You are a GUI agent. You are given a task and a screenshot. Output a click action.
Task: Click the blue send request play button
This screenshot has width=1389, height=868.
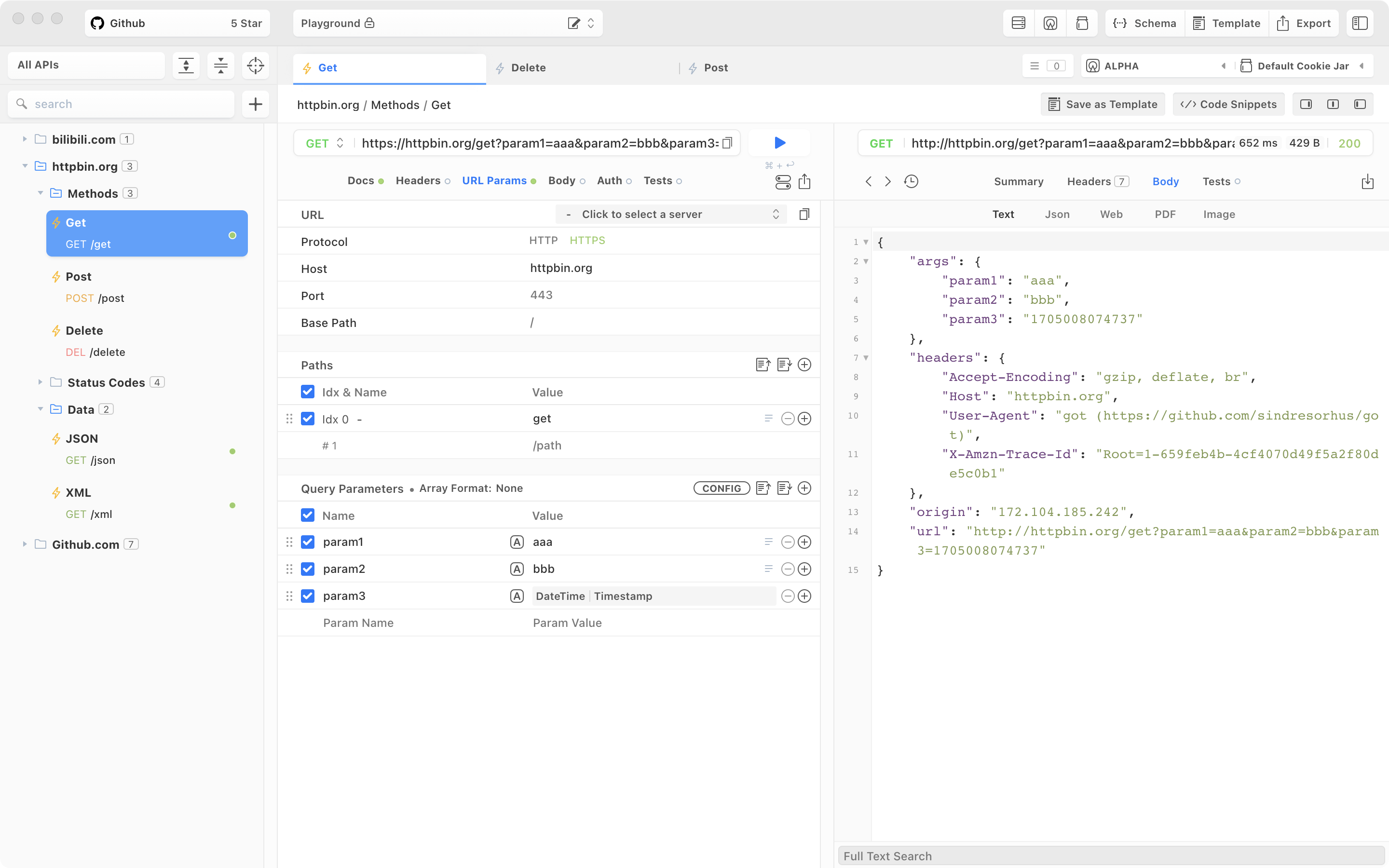pos(779,142)
